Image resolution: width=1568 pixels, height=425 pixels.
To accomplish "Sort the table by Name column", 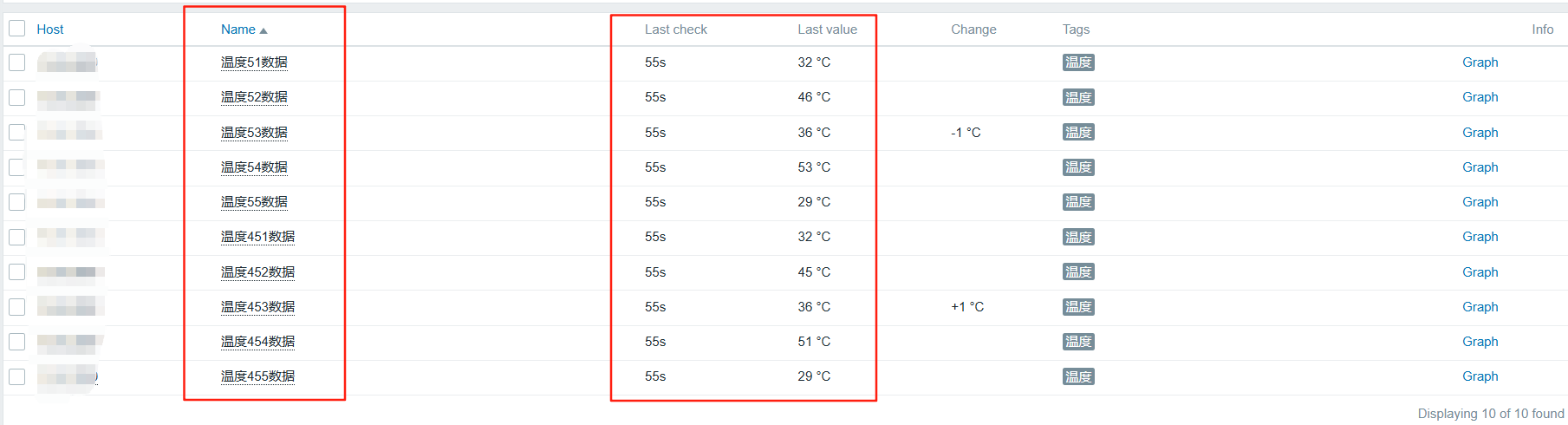I will (238, 29).
